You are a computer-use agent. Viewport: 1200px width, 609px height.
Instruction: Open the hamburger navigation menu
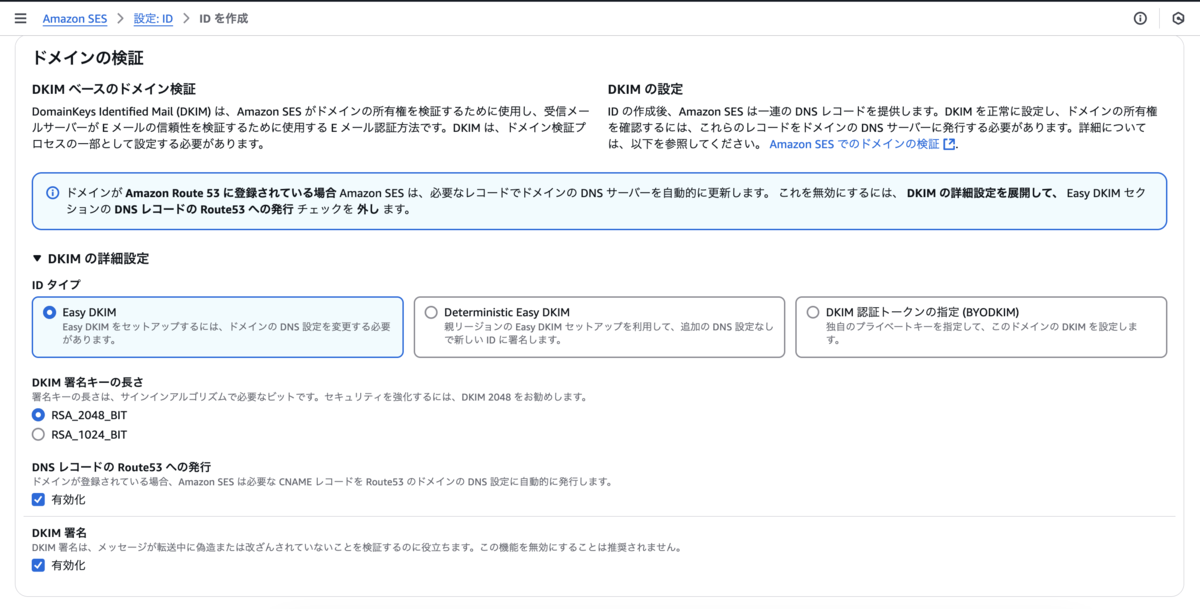(20, 18)
